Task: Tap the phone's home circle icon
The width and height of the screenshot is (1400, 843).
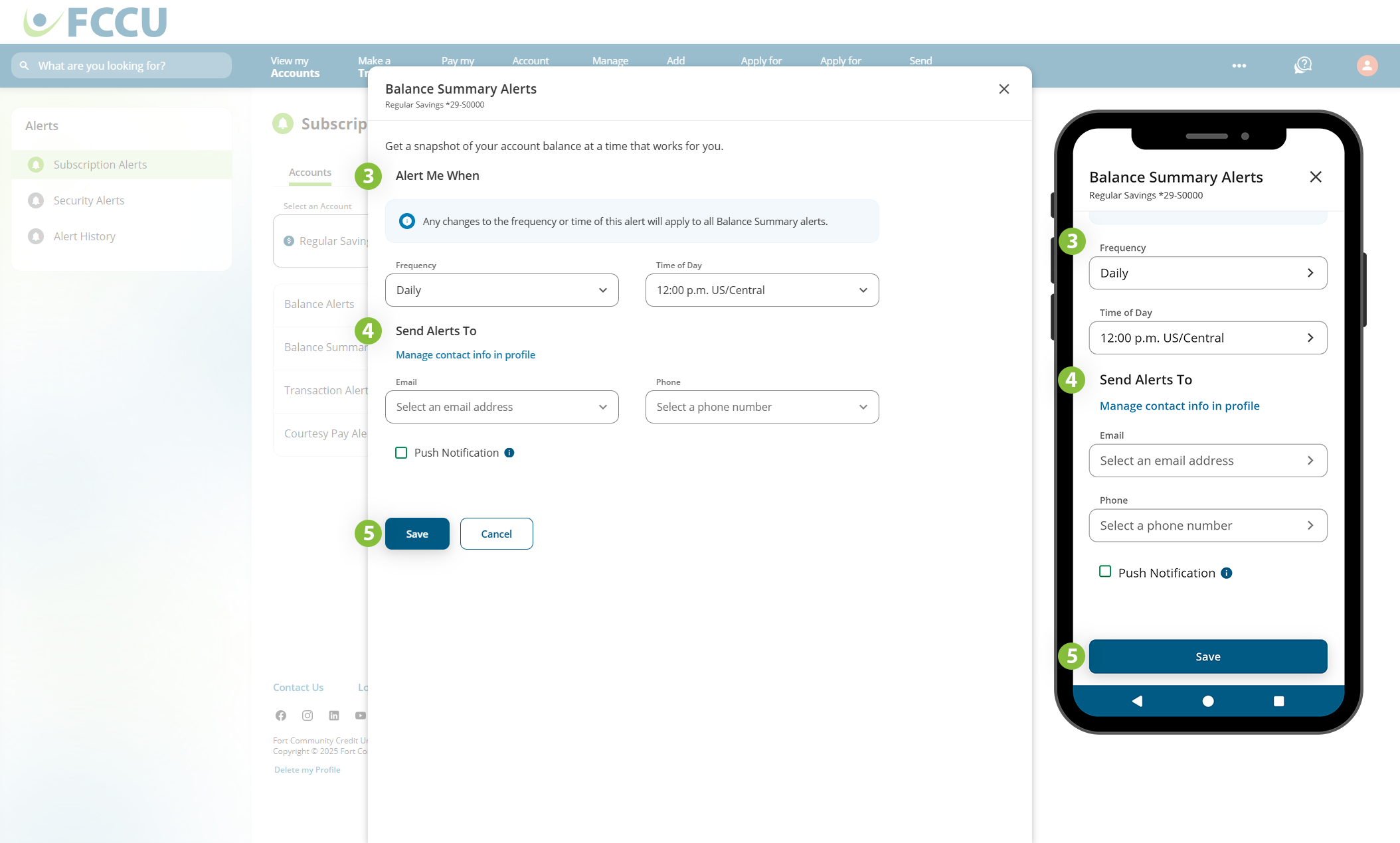Action: (1208, 701)
